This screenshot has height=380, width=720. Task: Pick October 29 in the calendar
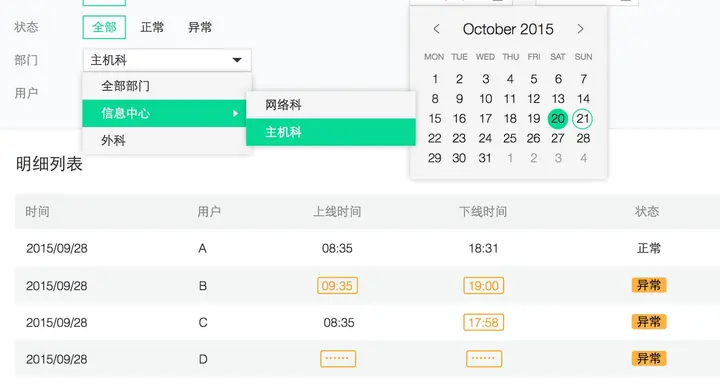(434, 158)
